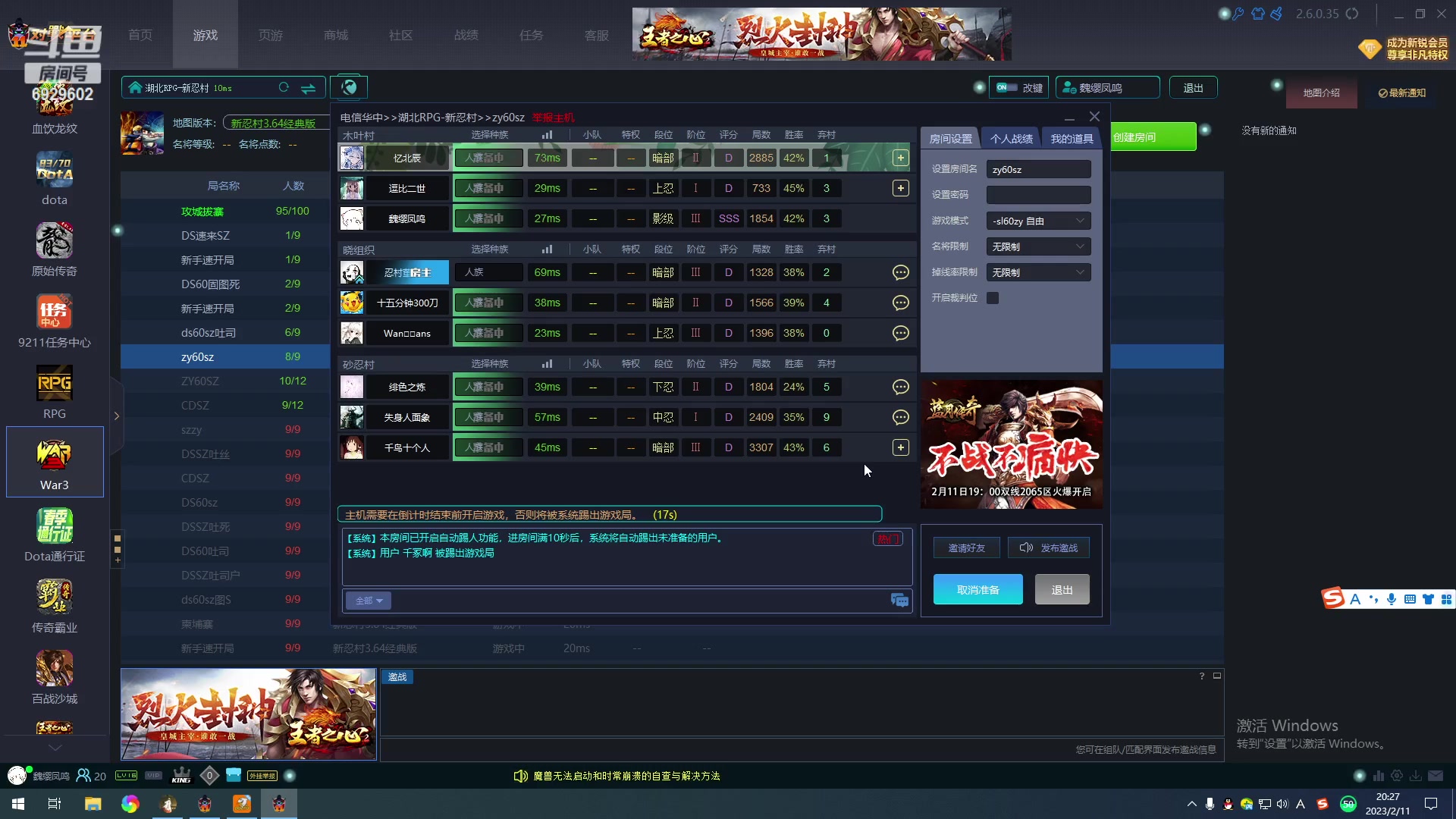Add player 亿北辰 with the plus icon
This screenshot has height=819, width=1456.
(900, 158)
